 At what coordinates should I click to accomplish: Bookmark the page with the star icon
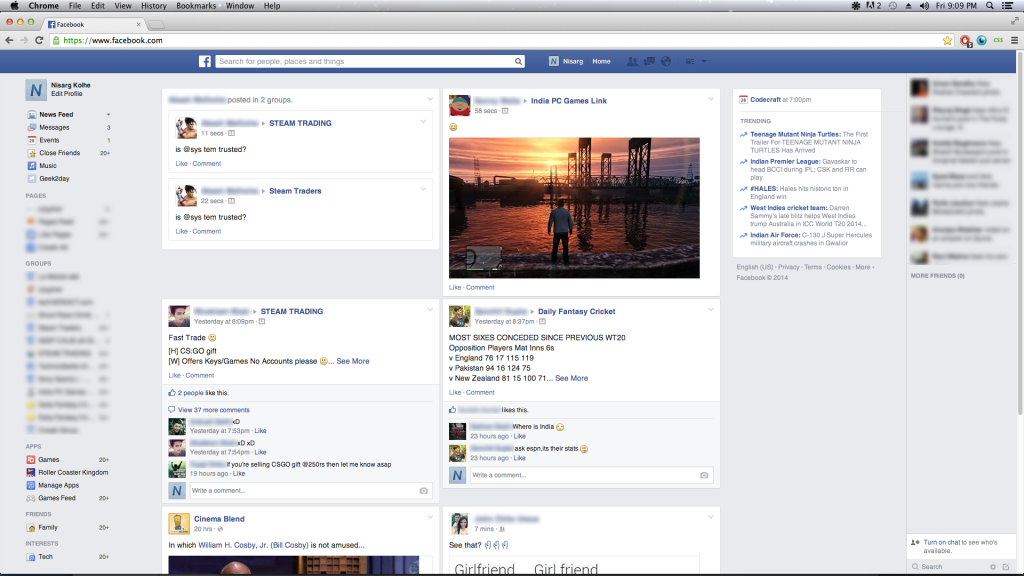pos(948,40)
